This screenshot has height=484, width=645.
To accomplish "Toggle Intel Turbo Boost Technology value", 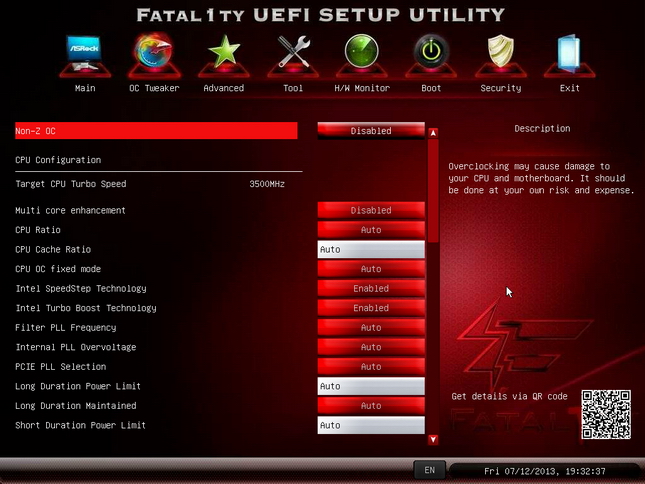I will point(371,308).
